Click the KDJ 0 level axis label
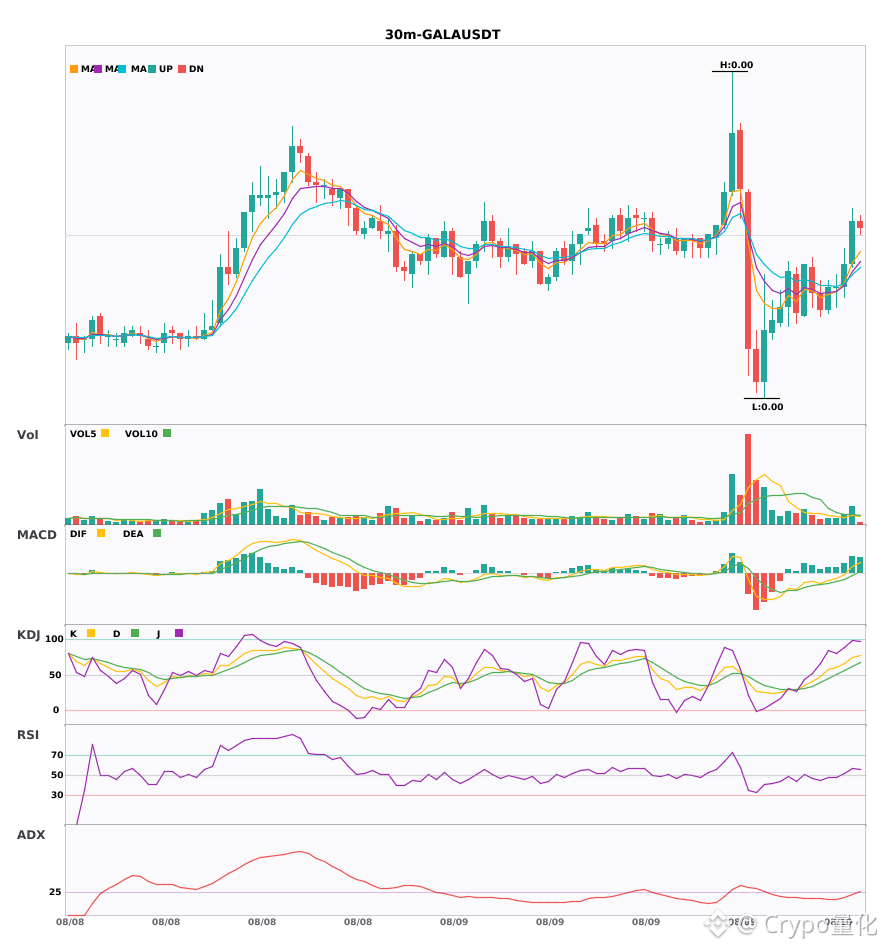This screenshot has height=950, width=885. (56, 710)
